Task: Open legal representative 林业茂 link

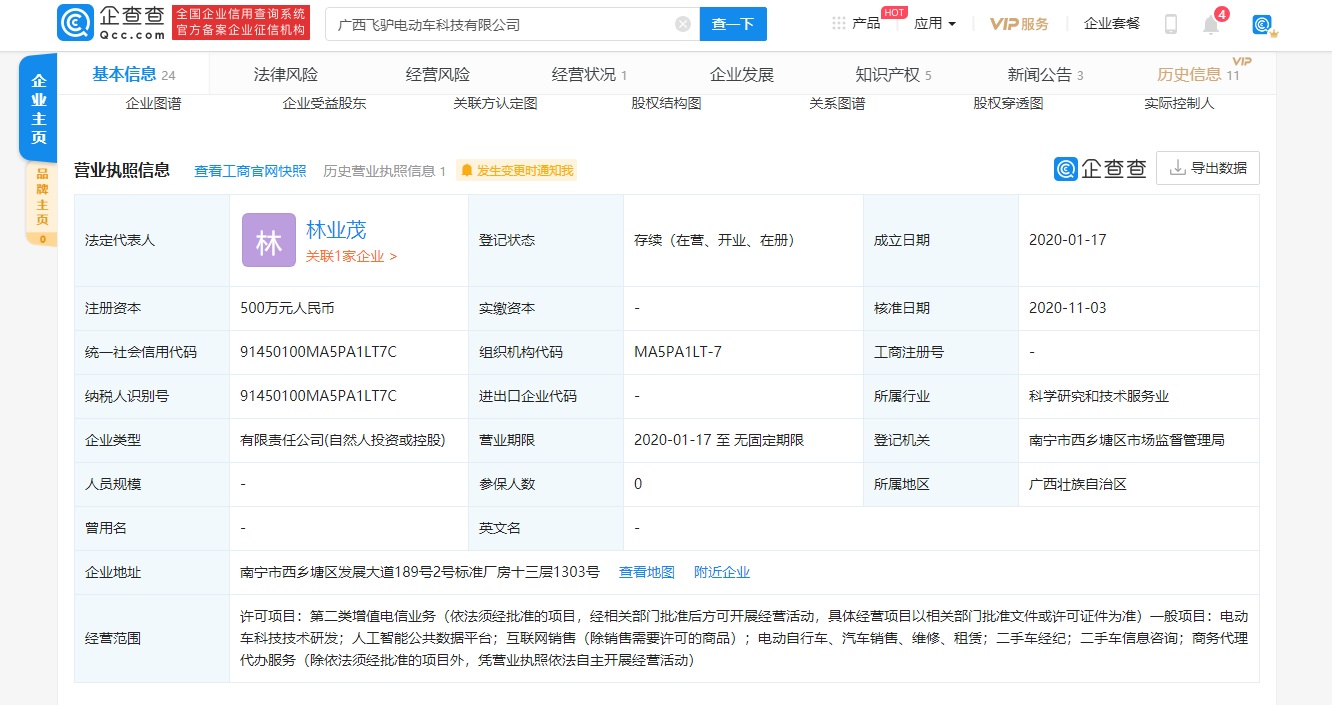Action: (x=336, y=229)
